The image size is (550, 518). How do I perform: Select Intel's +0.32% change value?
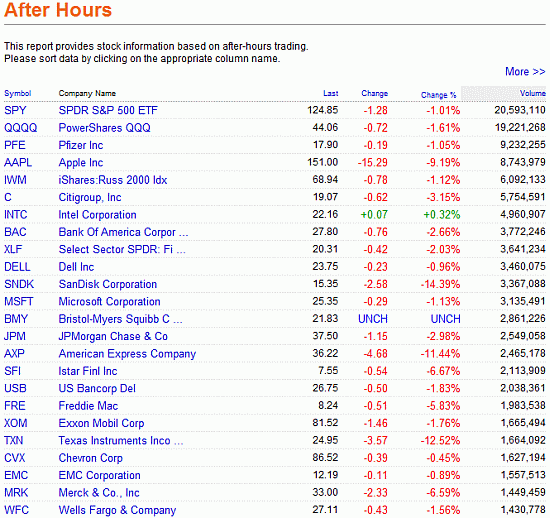442,215
